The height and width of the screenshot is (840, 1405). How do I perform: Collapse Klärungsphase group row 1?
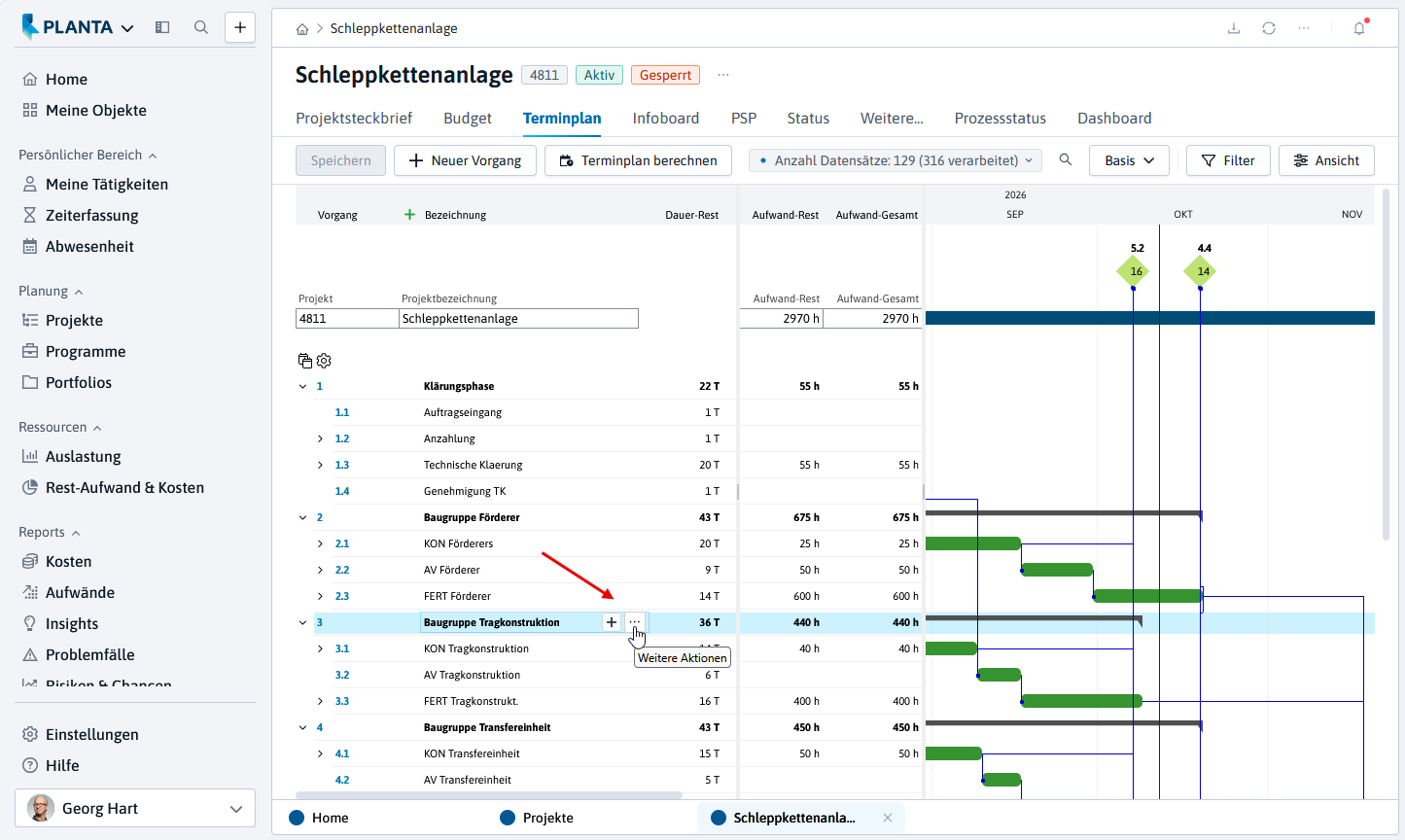pos(302,387)
